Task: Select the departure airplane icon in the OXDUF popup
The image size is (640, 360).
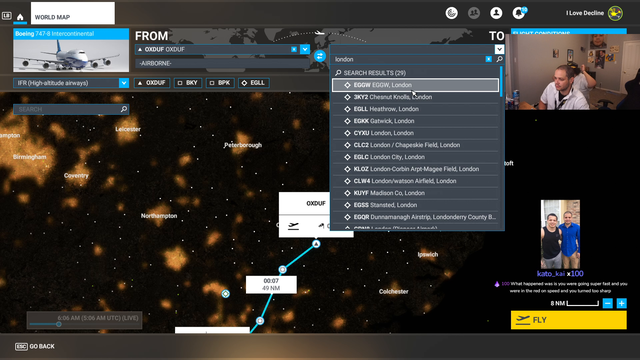Action: (x=293, y=226)
